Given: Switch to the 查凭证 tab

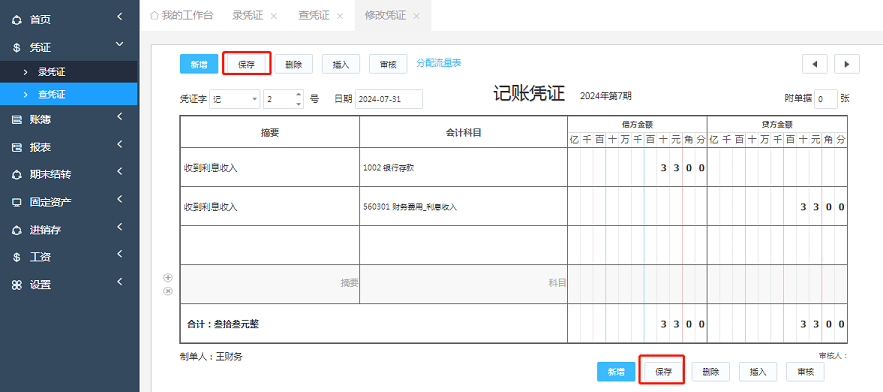Looking at the screenshot, I should point(314,16).
